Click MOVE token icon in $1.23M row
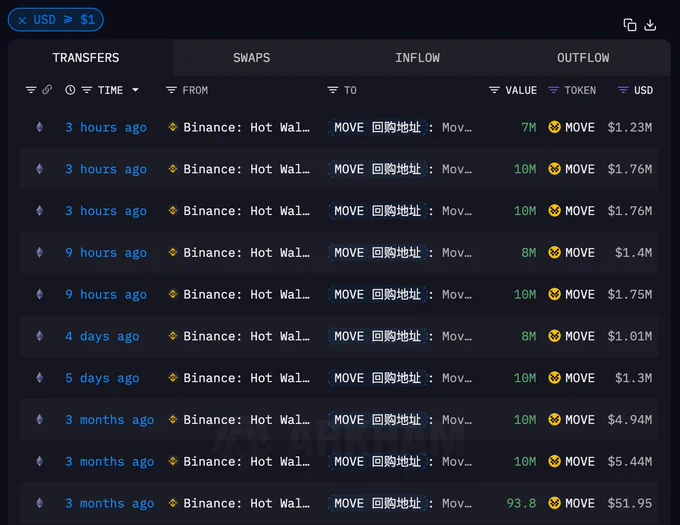680x525 pixels. click(x=554, y=127)
